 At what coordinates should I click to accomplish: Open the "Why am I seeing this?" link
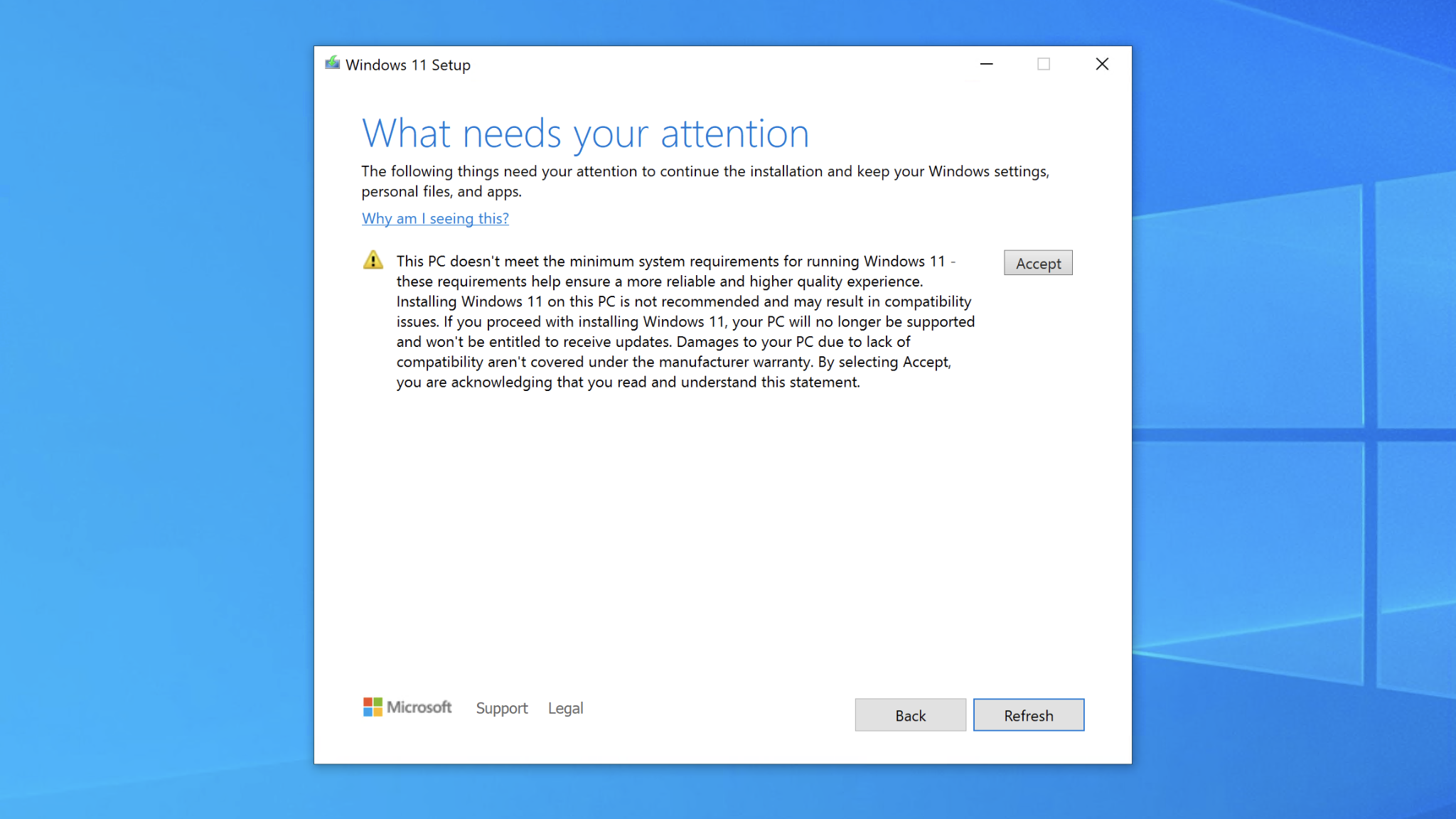coord(435,218)
